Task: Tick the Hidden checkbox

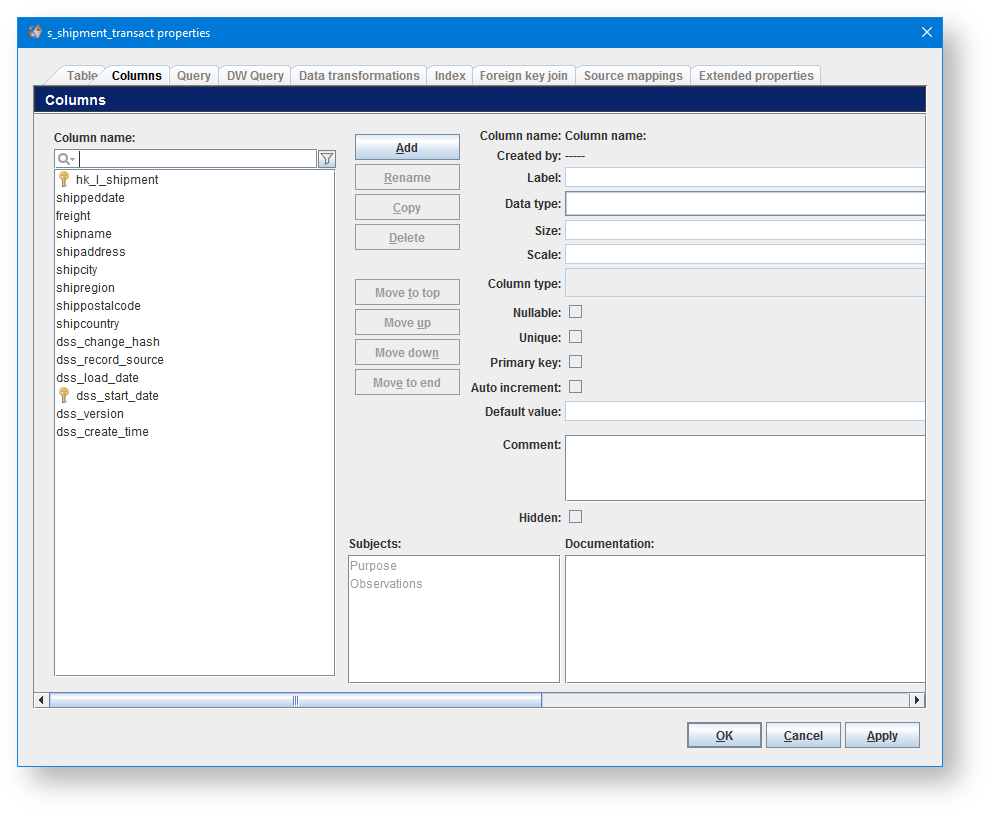Action: [x=575, y=517]
